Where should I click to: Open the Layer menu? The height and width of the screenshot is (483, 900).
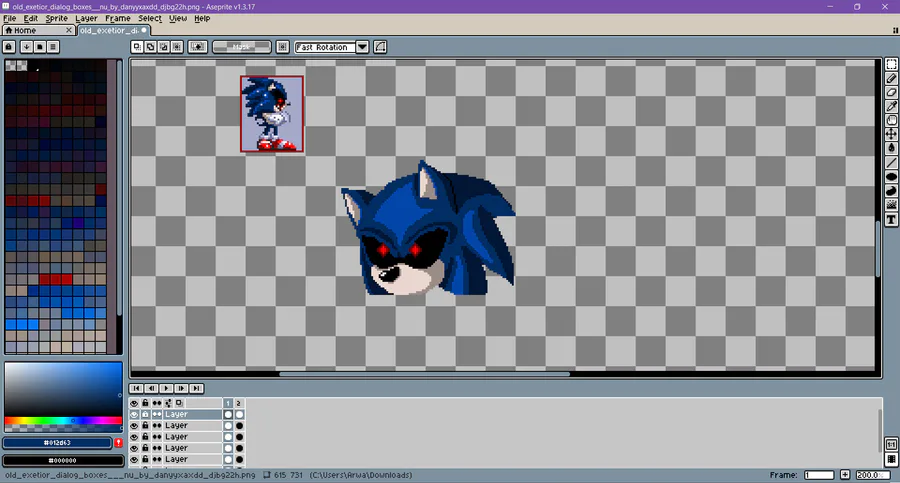click(x=86, y=18)
